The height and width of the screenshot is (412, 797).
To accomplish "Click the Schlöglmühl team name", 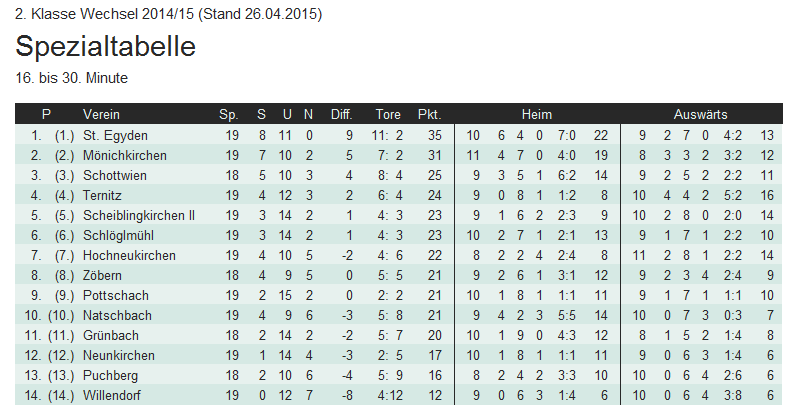I will pyautogui.click(x=118, y=236).
